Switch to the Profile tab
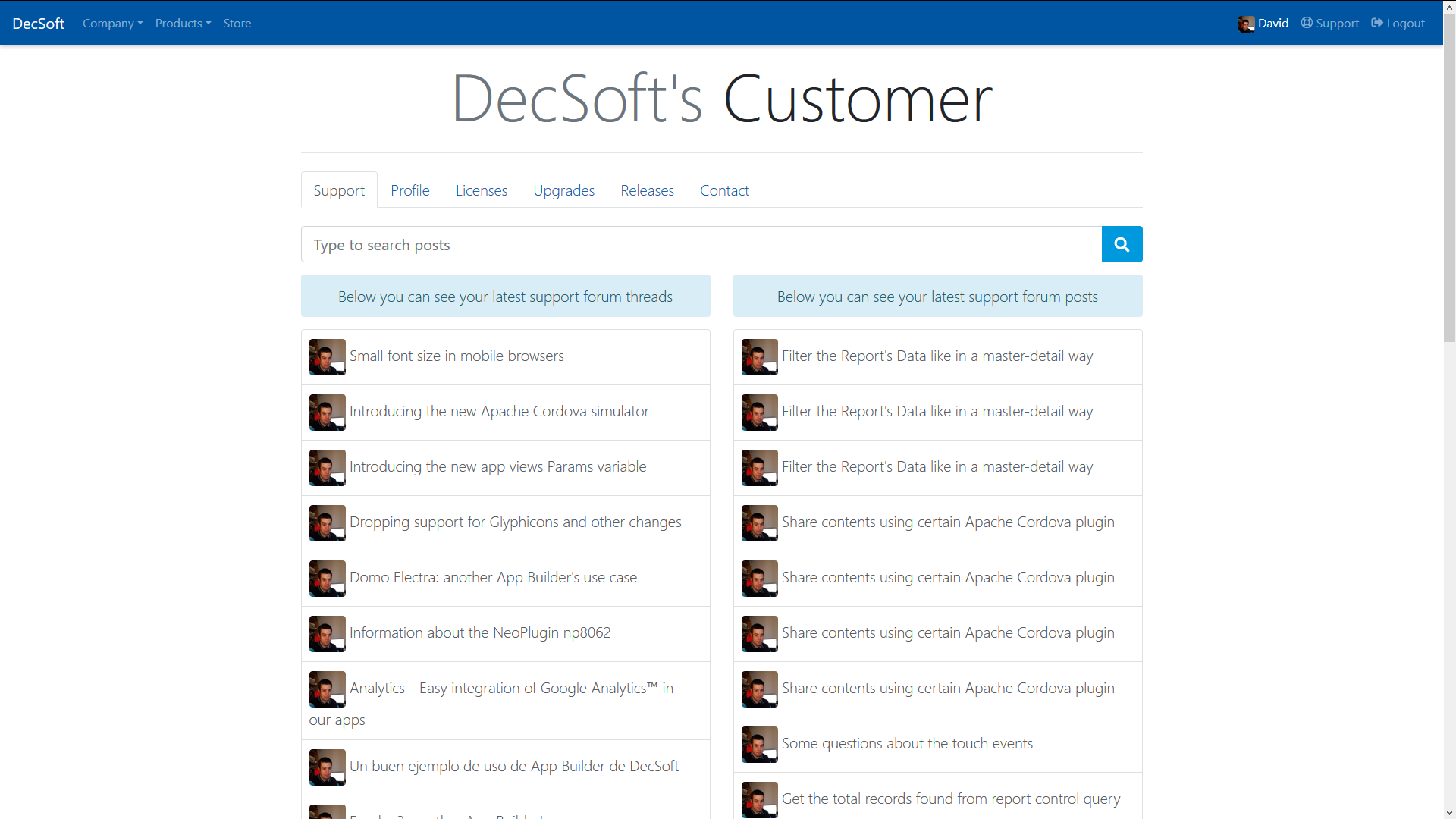 [x=410, y=190]
